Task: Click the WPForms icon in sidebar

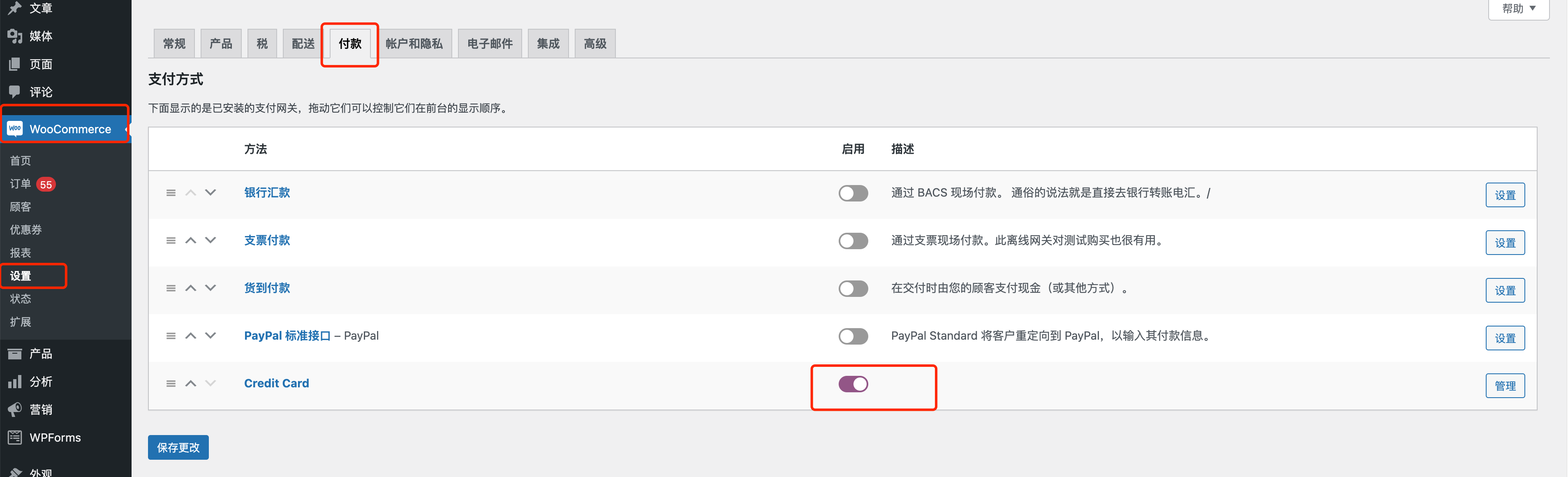Action: pos(15,438)
